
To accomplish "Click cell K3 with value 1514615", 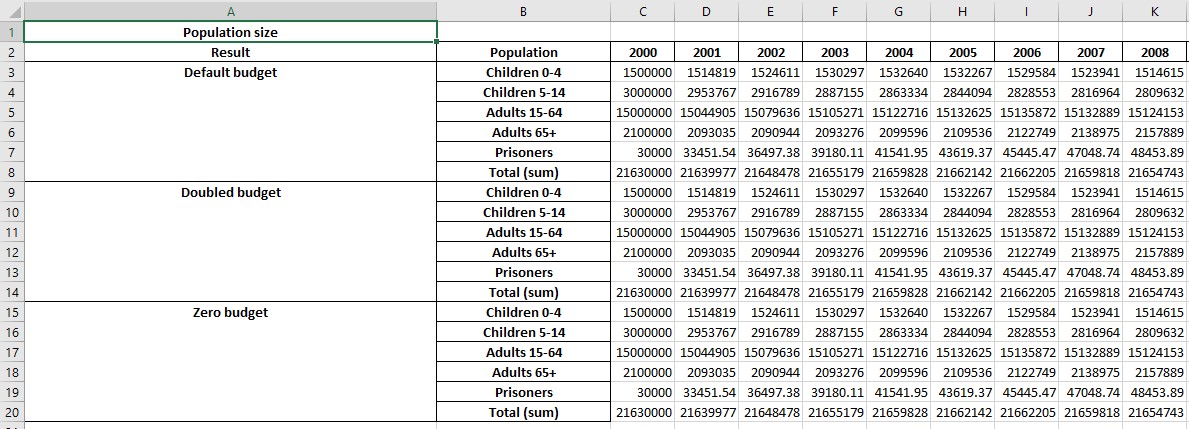I will (1154, 73).
